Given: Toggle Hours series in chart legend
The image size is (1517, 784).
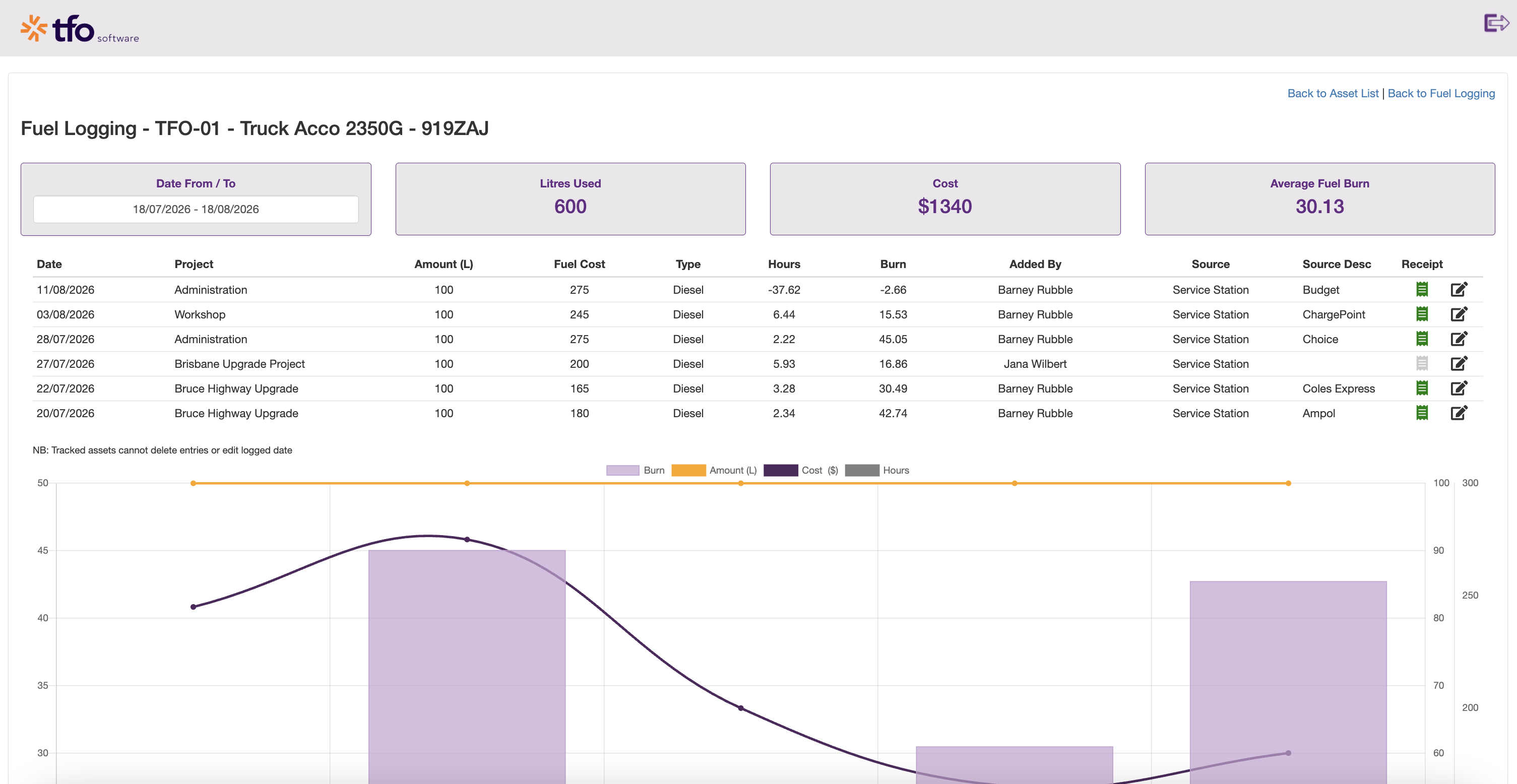Looking at the screenshot, I should point(877,470).
